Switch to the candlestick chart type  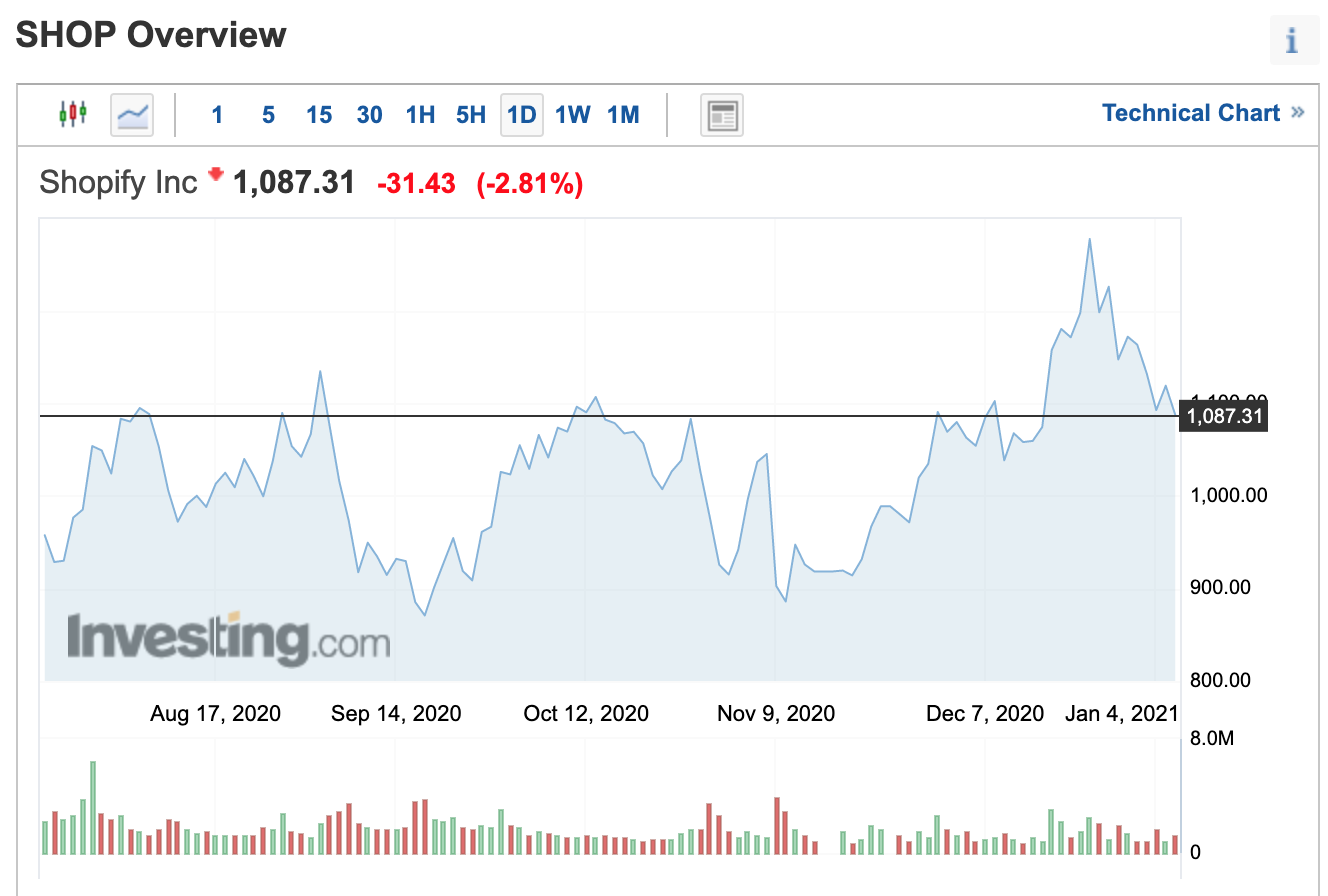73,114
